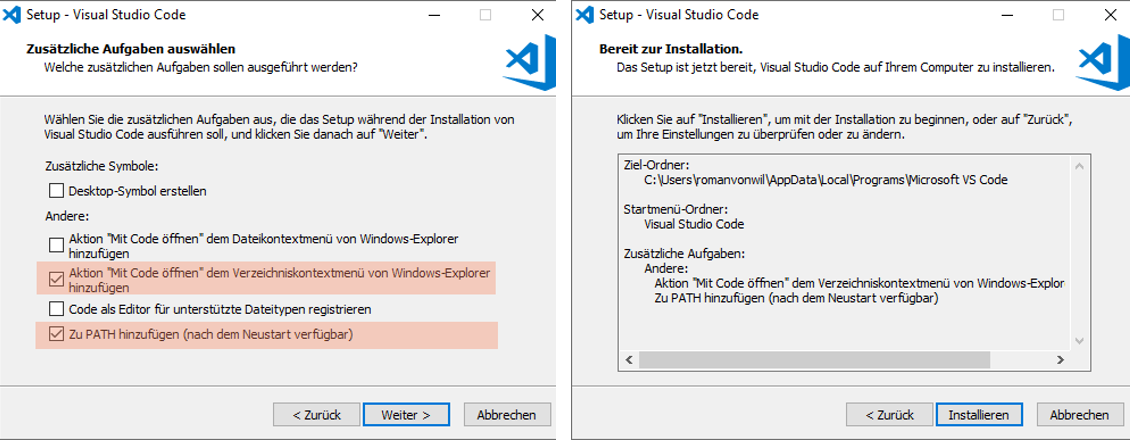
Task: Uncheck 'Mit Code öffnen' for Verzeichniskontextmenü
Action: [x=56, y=279]
